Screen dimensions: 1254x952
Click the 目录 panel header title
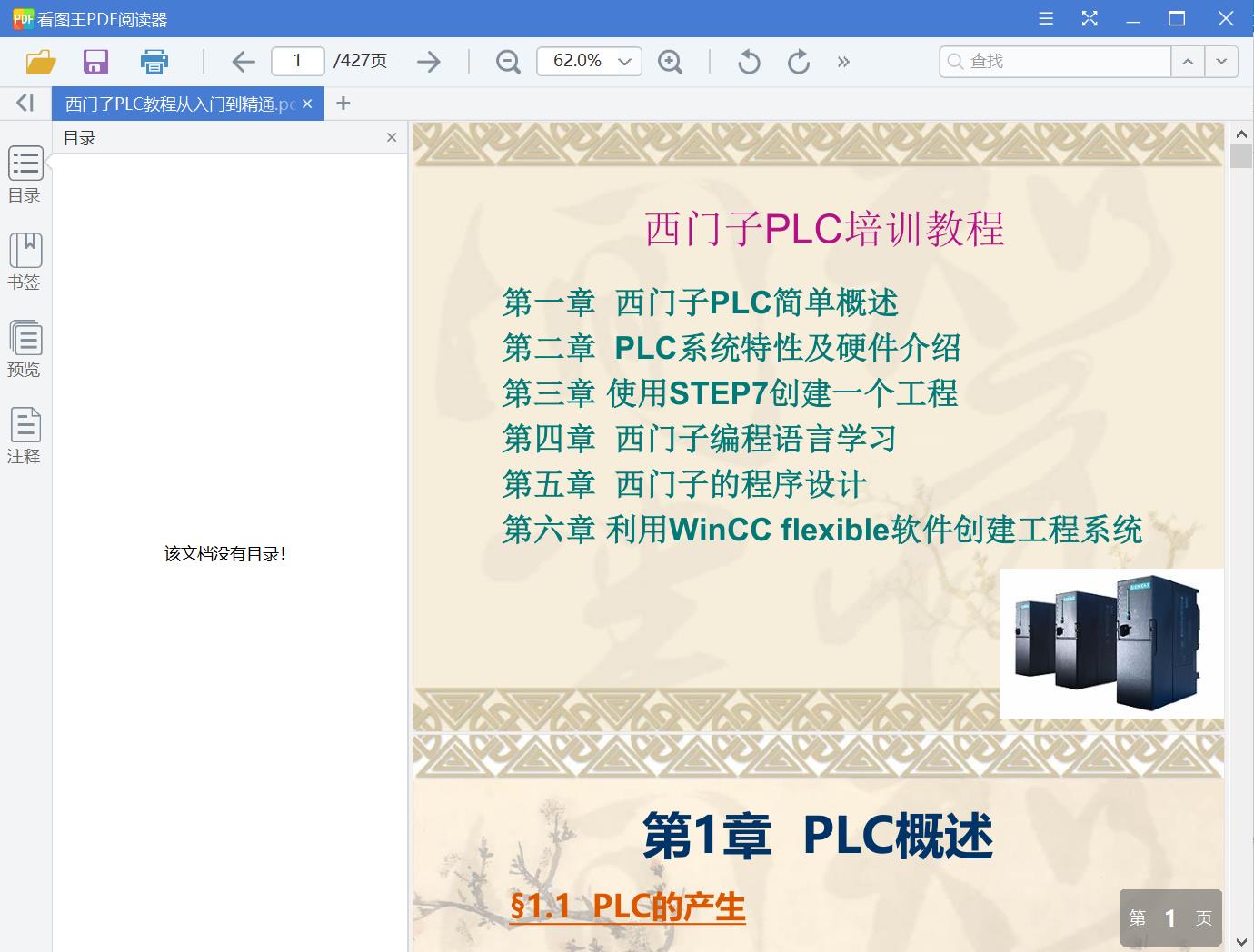(x=80, y=138)
